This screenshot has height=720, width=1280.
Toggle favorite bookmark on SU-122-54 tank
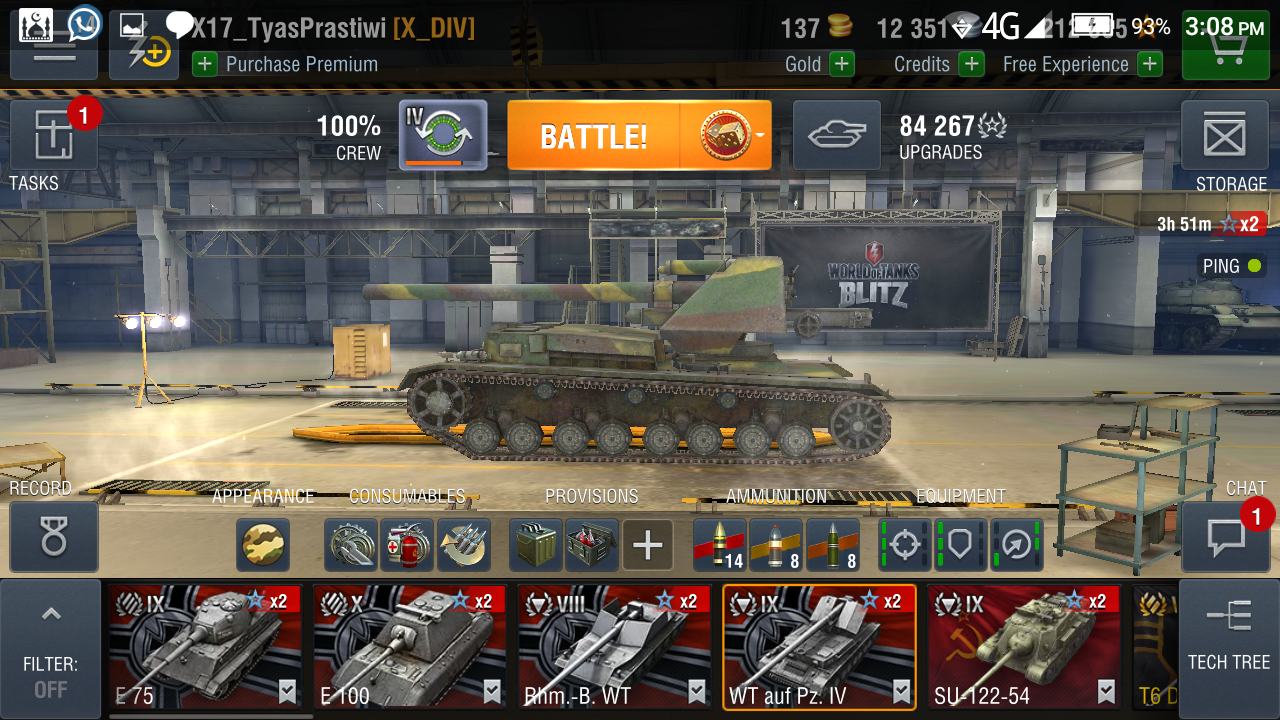[x=1106, y=691]
